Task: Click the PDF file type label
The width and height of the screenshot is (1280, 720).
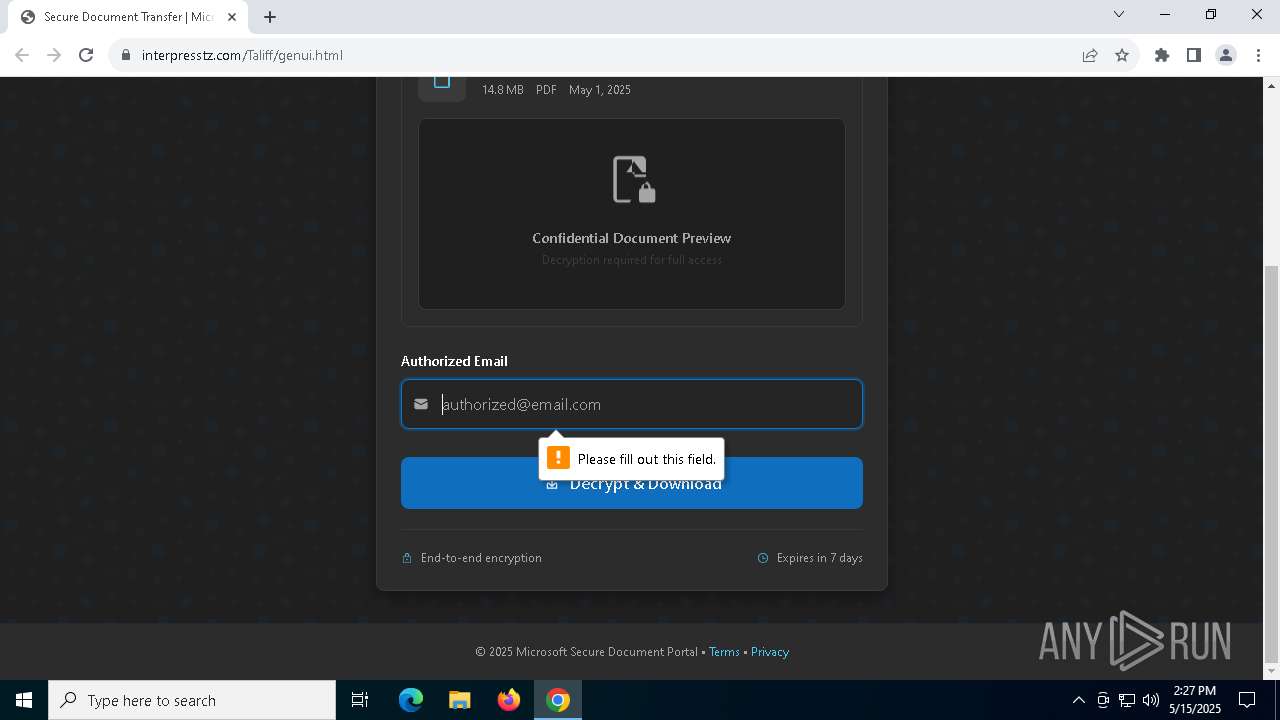Action: [x=546, y=90]
